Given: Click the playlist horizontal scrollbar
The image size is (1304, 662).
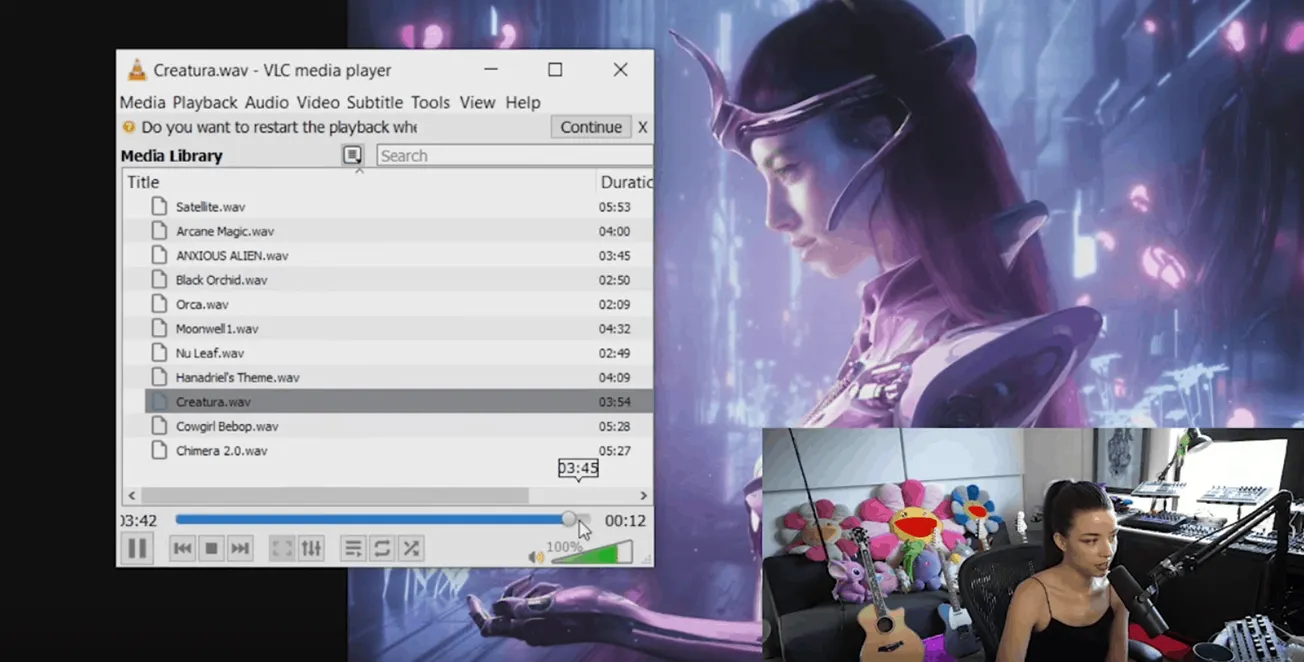Looking at the screenshot, I should point(334,495).
